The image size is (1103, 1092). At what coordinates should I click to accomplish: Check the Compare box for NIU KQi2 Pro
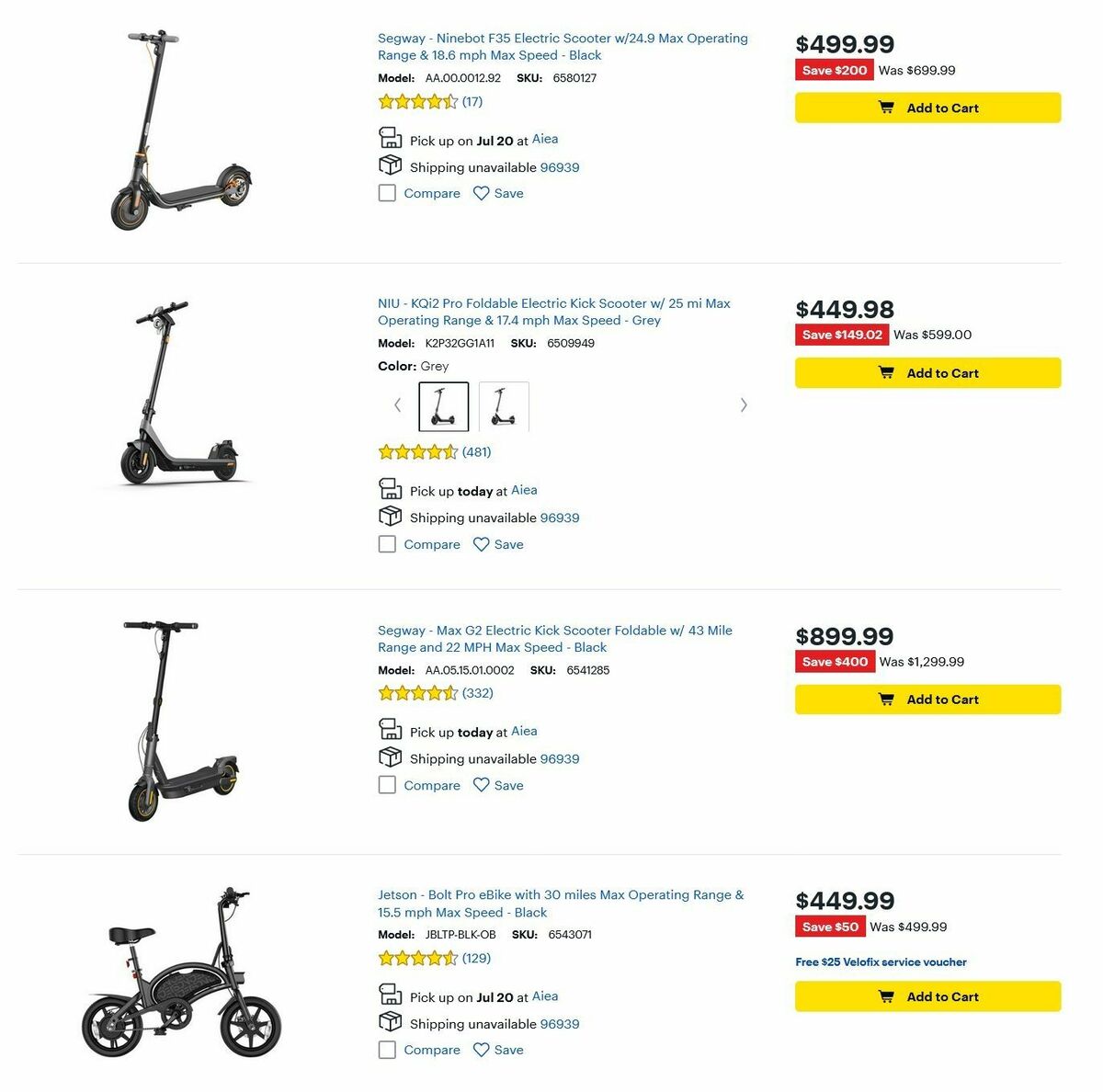tap(387, 544)
